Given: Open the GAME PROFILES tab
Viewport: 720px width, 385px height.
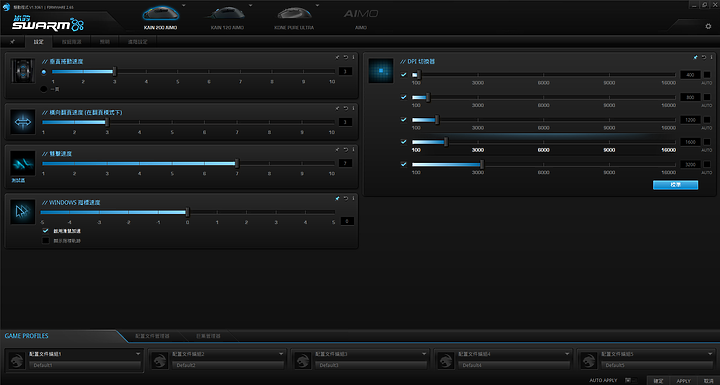Looking at the screenshot, I should coord(26,336).
